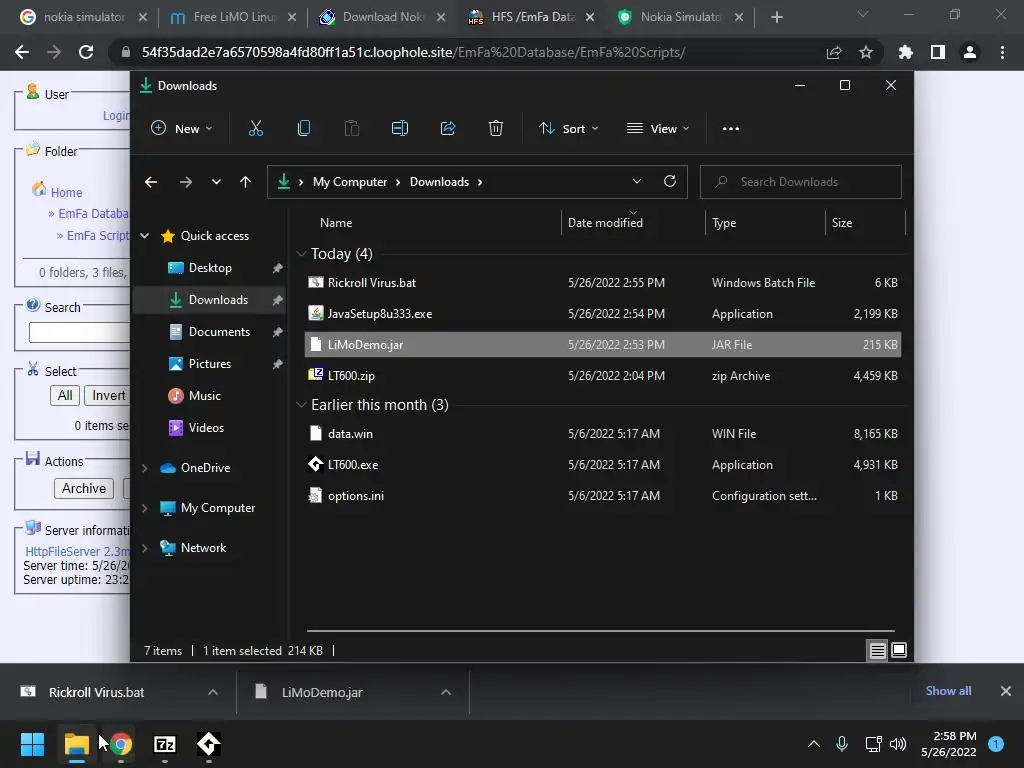Viewport: 1024px width, 768px height.
Task: Click Show all downloads link
Action: coord(948,691)
